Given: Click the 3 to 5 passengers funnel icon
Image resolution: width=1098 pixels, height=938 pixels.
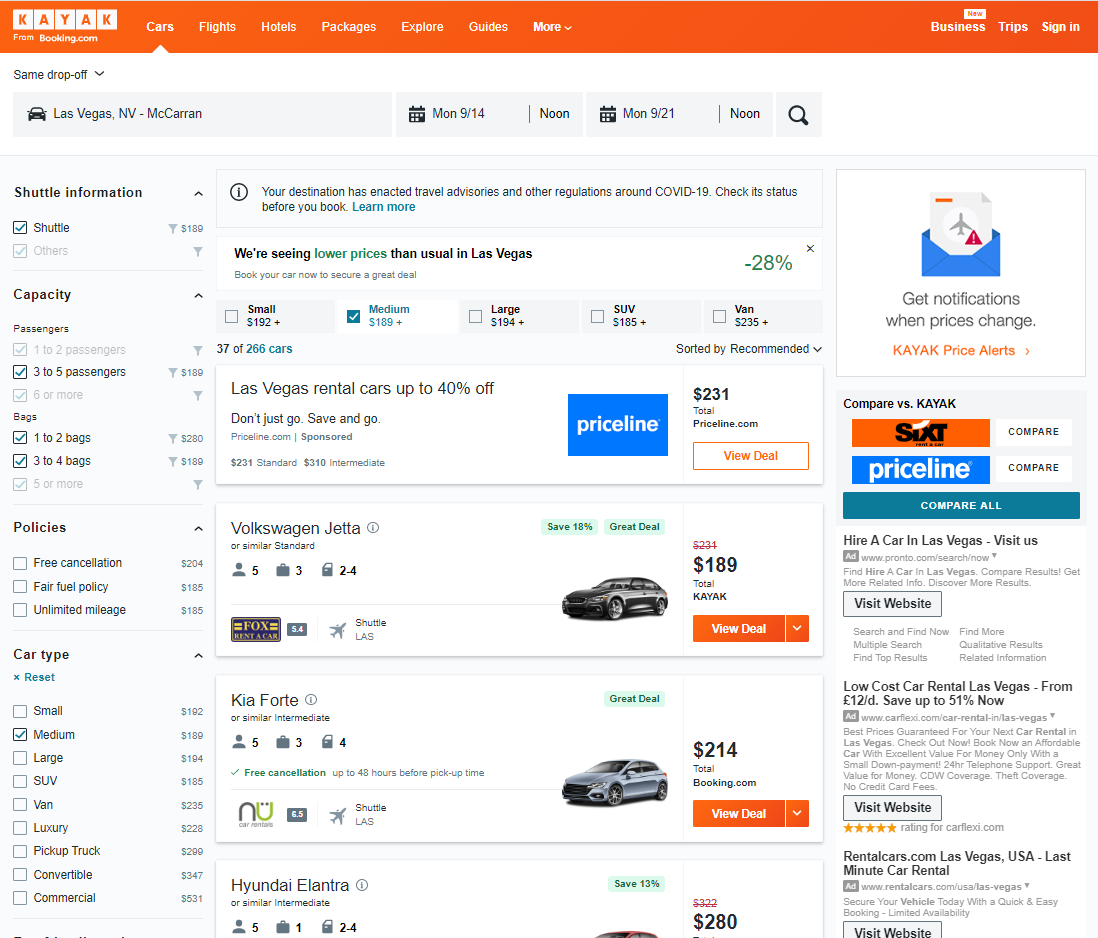Looking at the screenshot, I should 172,373.
